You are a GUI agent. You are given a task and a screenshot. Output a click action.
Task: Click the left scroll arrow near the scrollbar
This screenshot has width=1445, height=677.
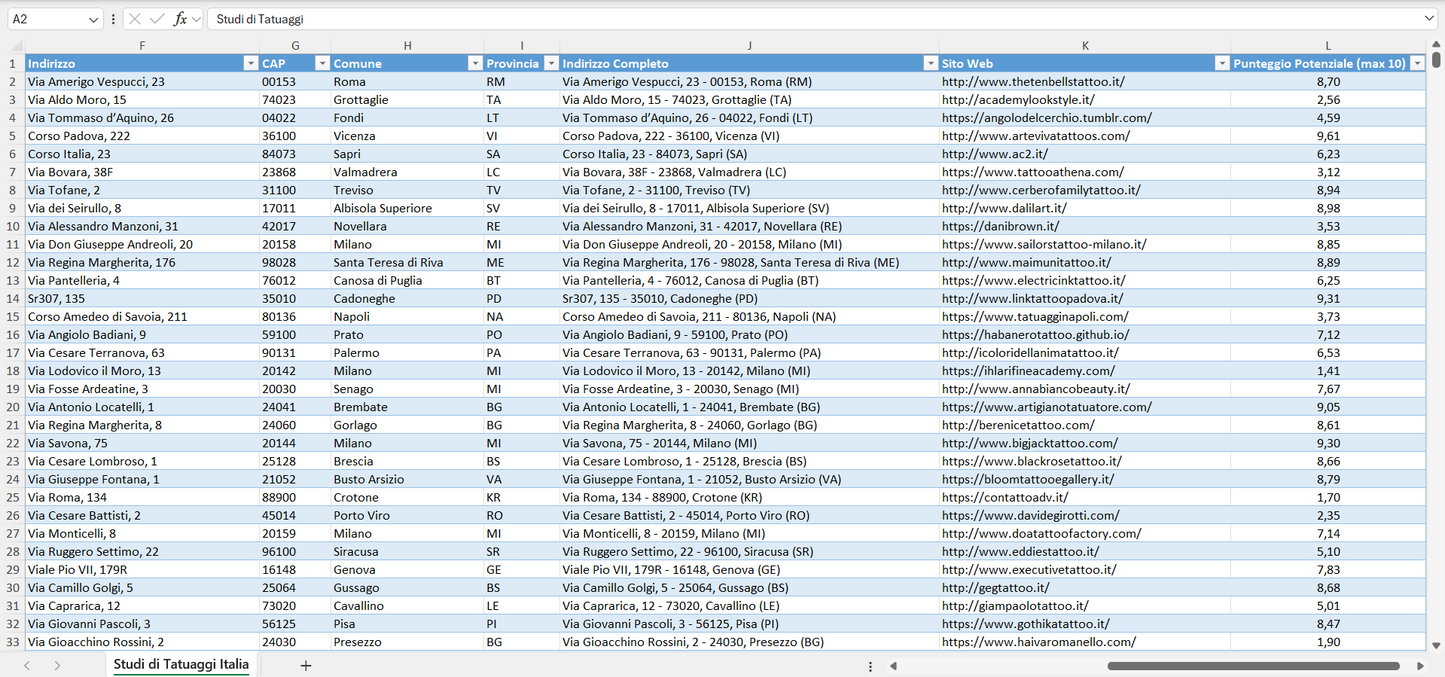(x=893, y=665)
